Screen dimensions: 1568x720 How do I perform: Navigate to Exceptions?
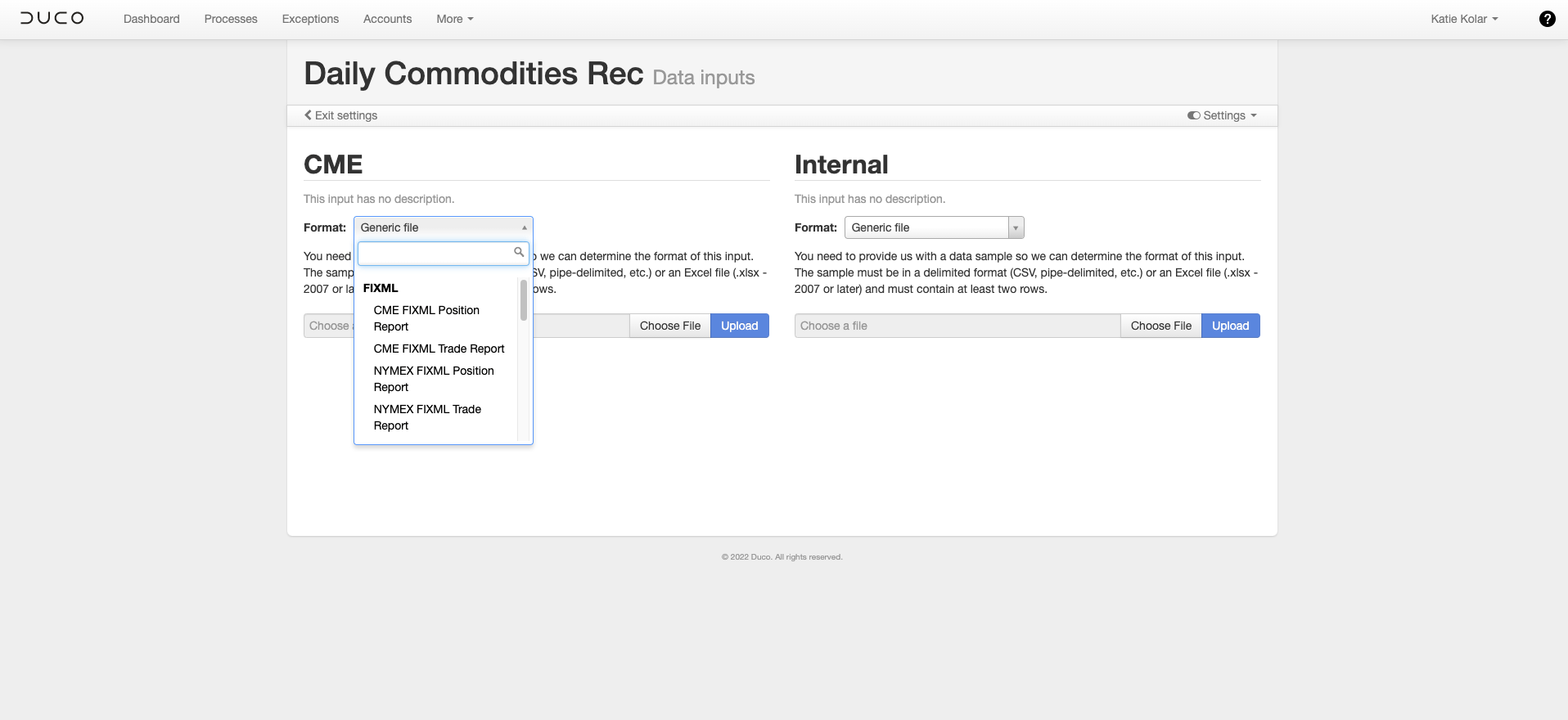(x=310, y=19)
